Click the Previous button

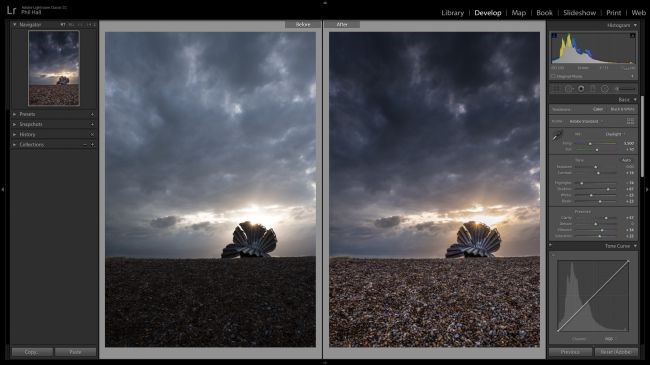570,352
